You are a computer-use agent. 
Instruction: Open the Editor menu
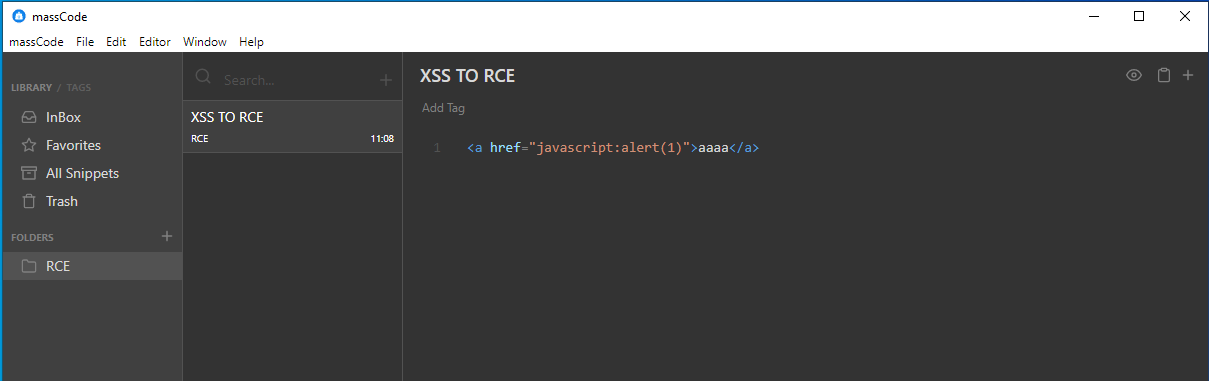tap(155, 42)
